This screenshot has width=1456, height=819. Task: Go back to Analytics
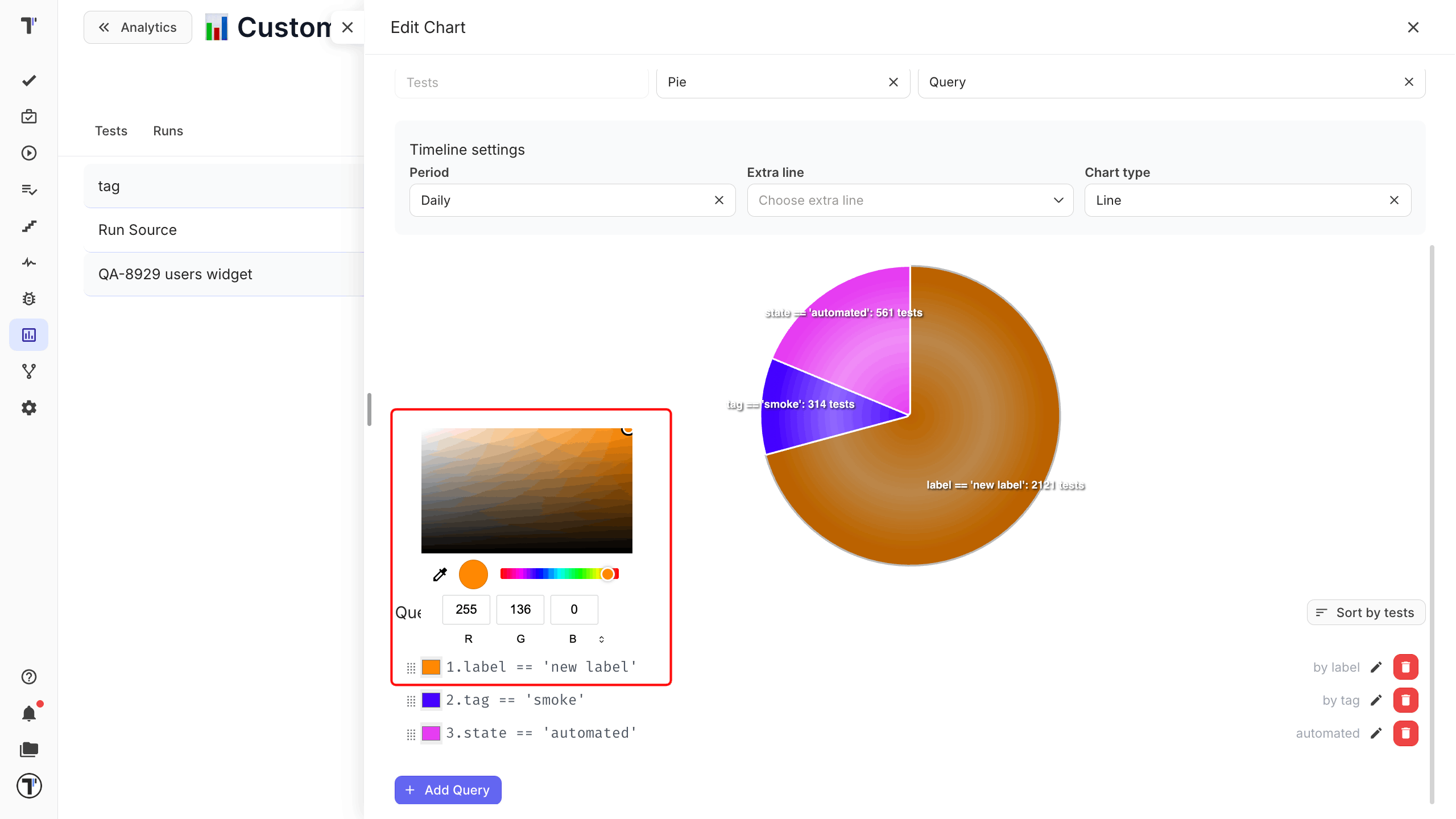[138, 27]
